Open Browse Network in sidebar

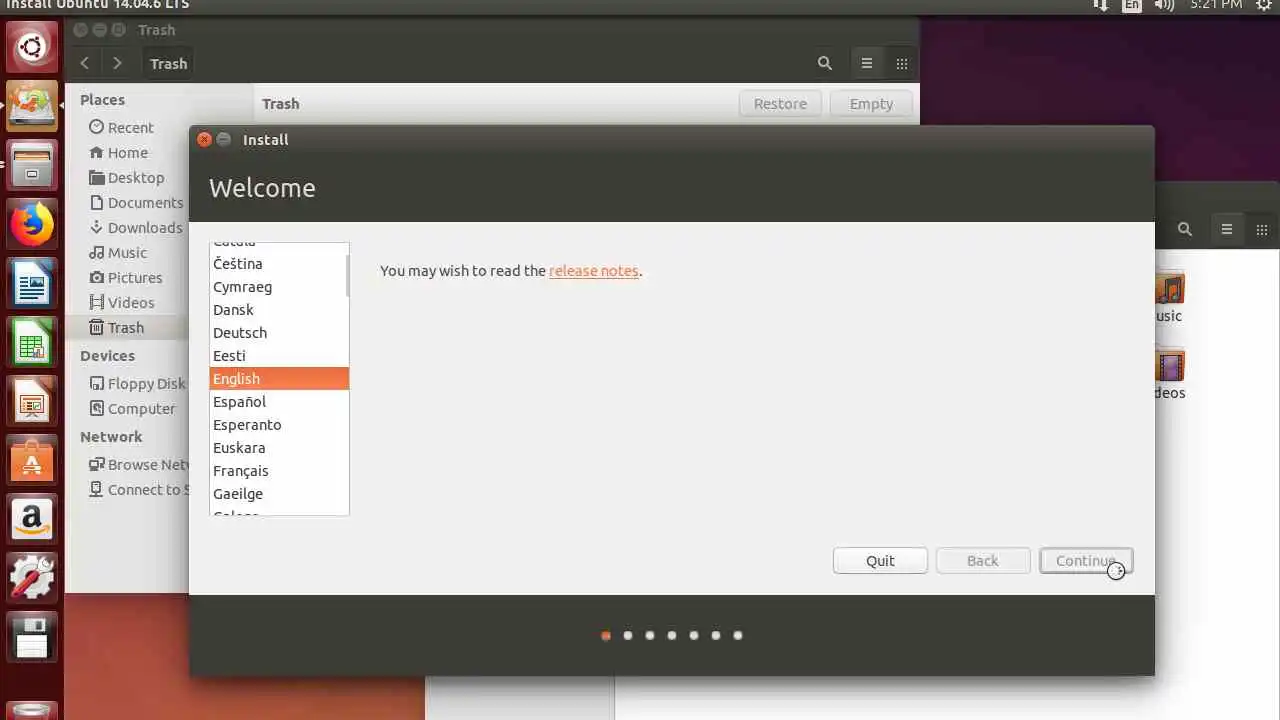coord(139,465)
